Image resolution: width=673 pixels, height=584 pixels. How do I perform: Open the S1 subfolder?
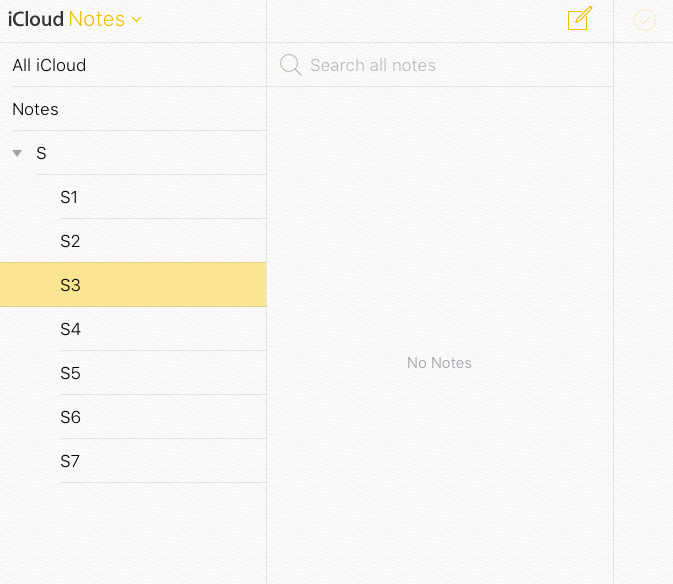click(x=133, y=197)
